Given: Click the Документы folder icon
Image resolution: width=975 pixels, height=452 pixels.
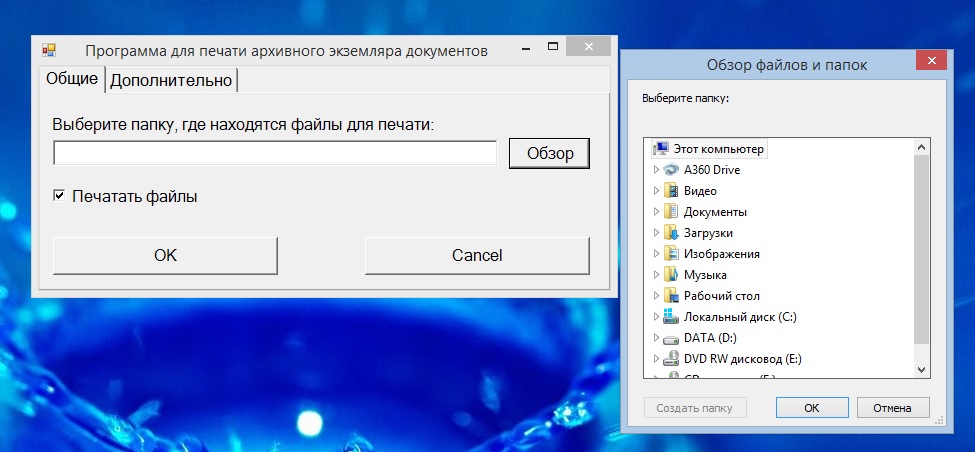Looking at the screenshot, I should coord(670,212).
